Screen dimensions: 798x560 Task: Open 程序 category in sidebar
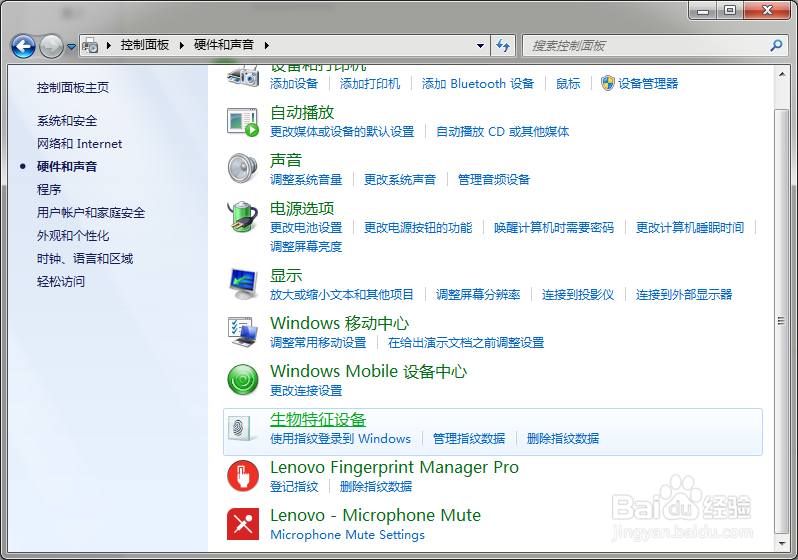[49, 190]
